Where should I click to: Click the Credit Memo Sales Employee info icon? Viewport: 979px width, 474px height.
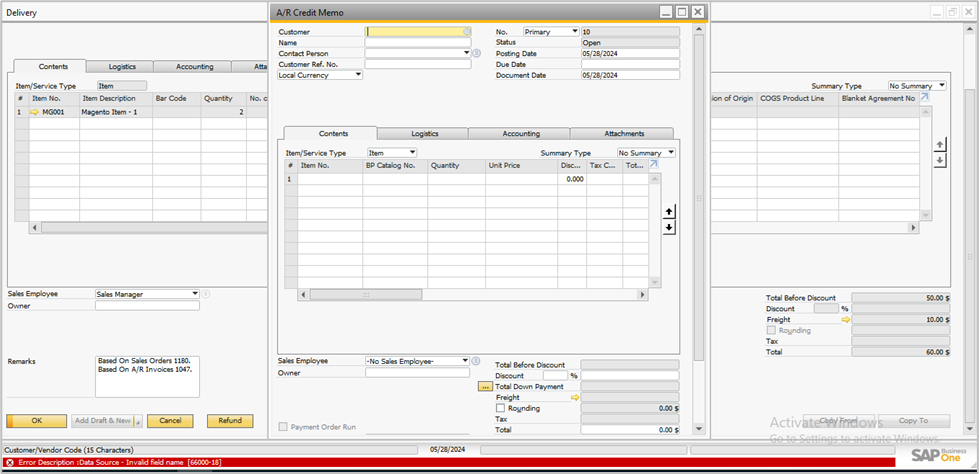pyautogui.click(x=476, y=361)
